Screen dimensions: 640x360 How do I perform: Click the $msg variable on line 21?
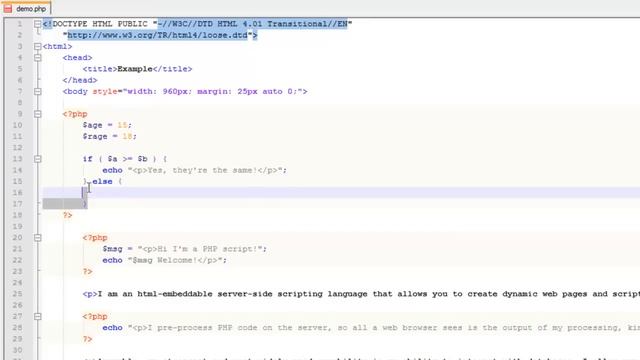(112, 249)
